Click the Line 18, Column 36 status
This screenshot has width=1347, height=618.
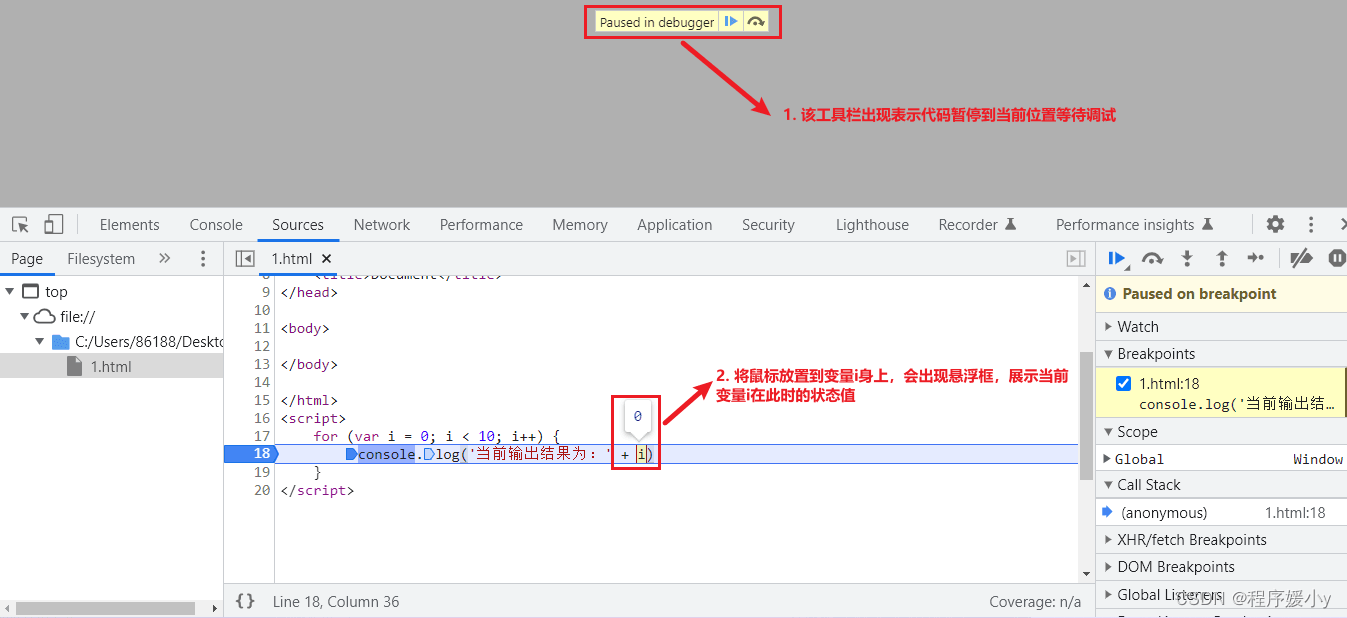coord(336,601)
